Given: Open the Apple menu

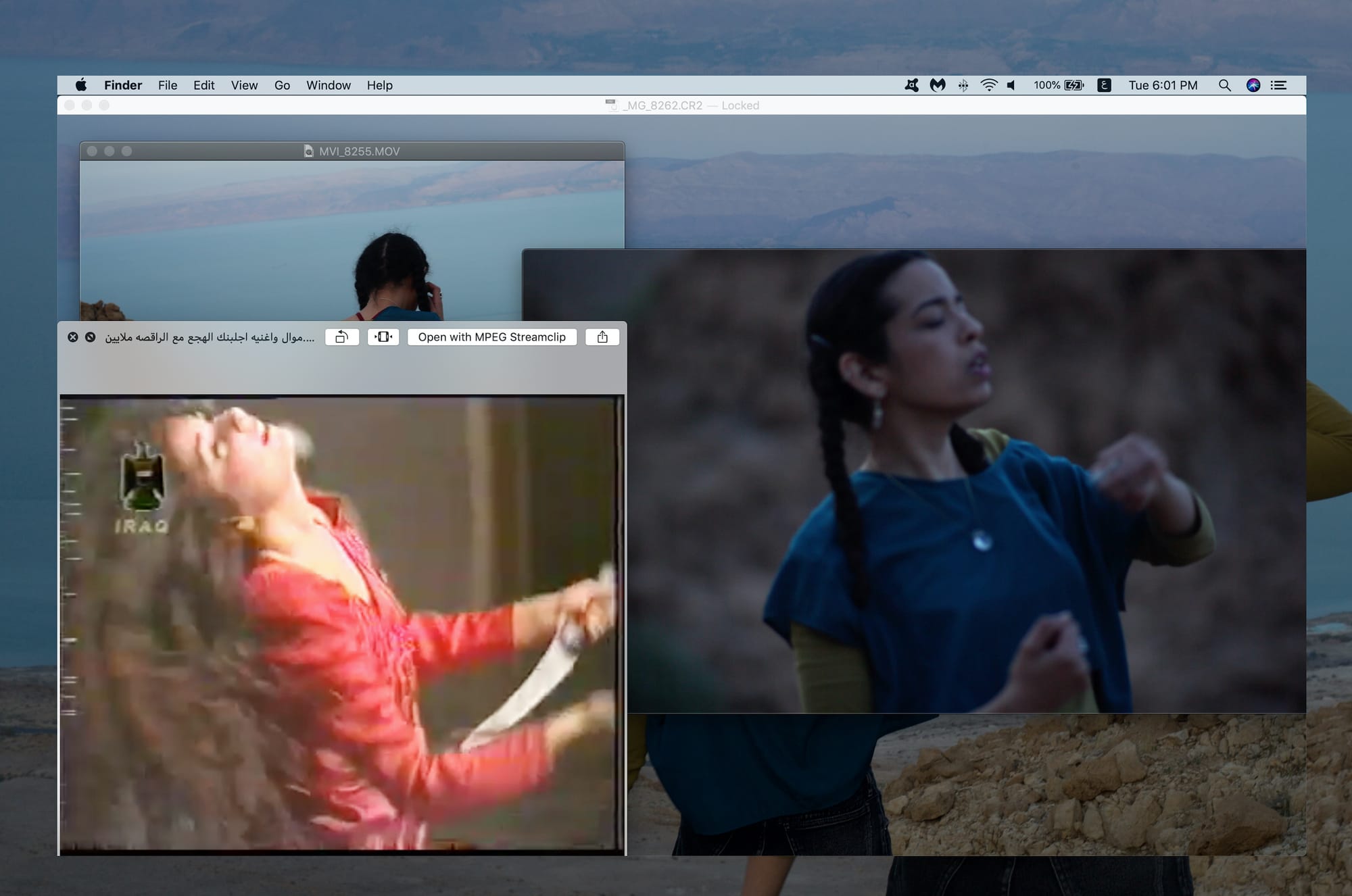Looking at the screenshot, I should coord(81,85).
